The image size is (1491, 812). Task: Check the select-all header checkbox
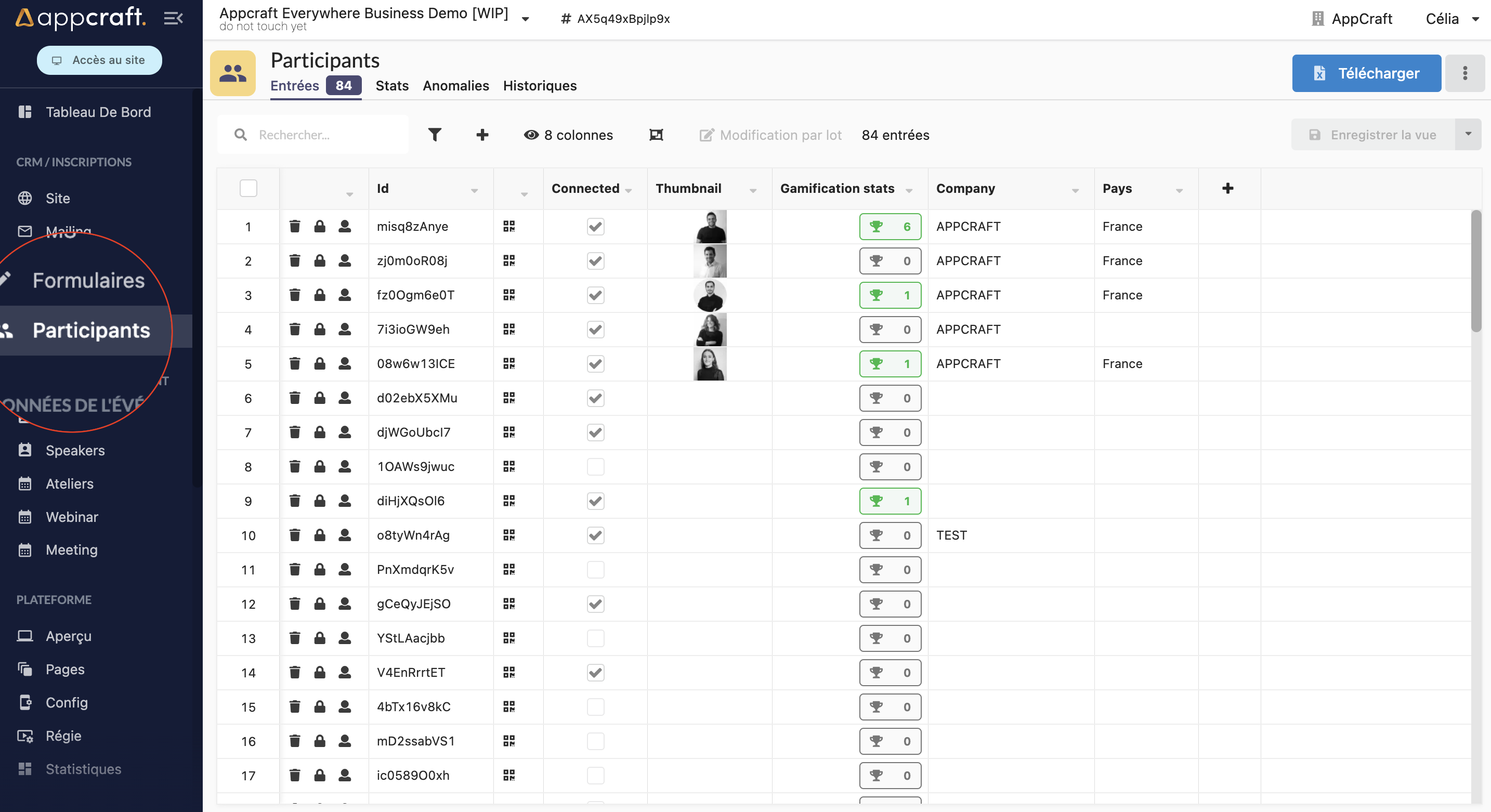(x=248, y=188)
